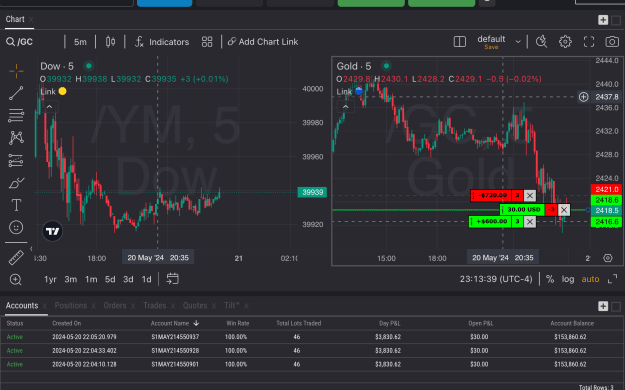Toggle the Dow market status indicator dot
Screen dimensions: 625x390
coord(89,66)
